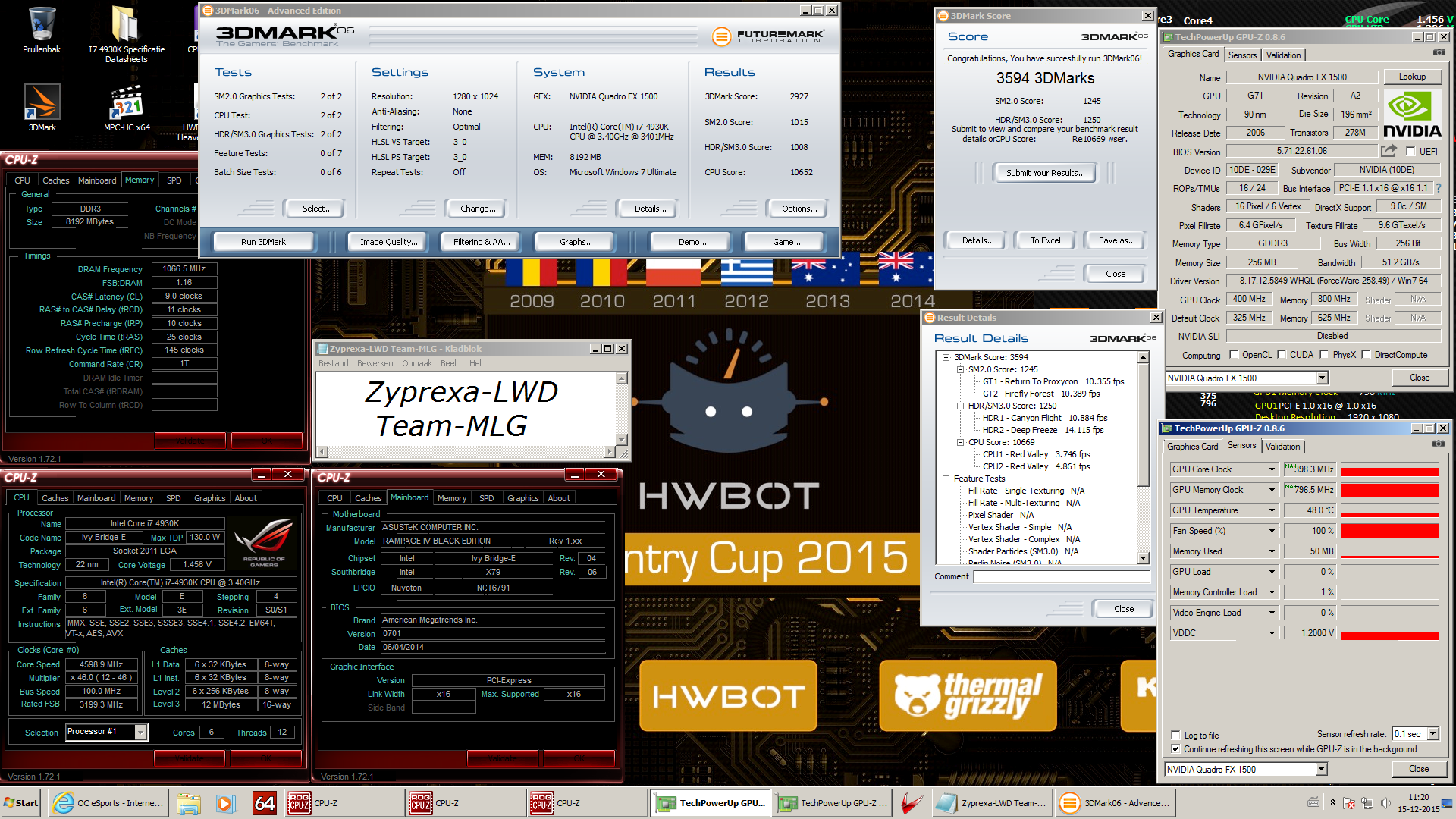Viewport: 1456px width, 819px height.
Task: Click the volume speaker tray icon
Action: click(x=1385, y=803)
